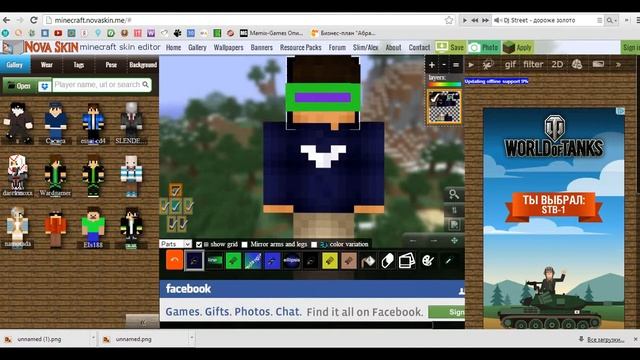Switch to 2D view
The width and height of the screenshot is (640, 360).
pyautogui.click(x=557, y=64)
